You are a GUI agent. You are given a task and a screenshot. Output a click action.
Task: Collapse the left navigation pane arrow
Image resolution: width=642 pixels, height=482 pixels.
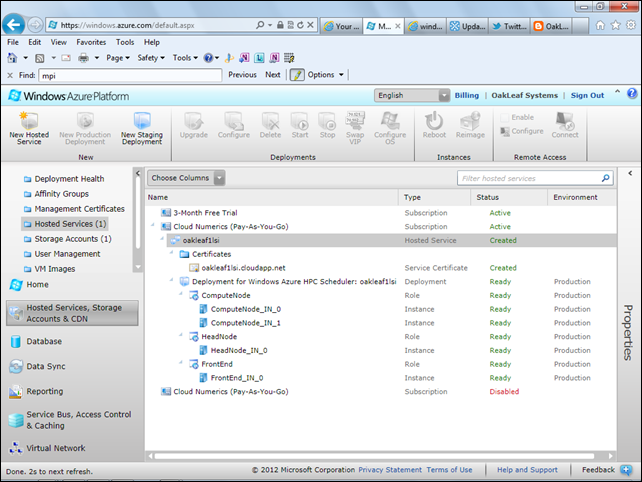(x=138, y=173)
